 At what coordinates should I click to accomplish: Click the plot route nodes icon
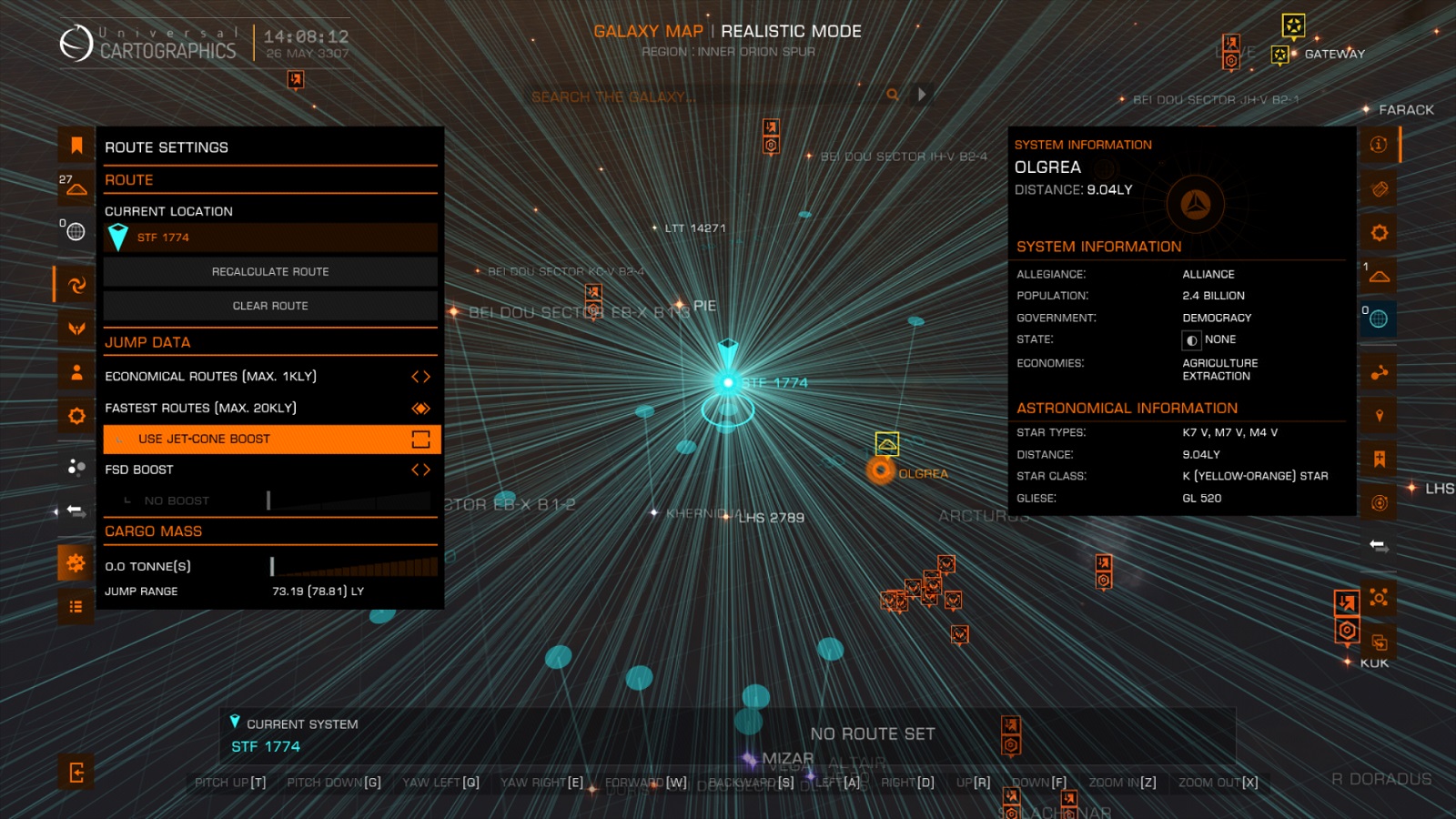coord(1379,372)
